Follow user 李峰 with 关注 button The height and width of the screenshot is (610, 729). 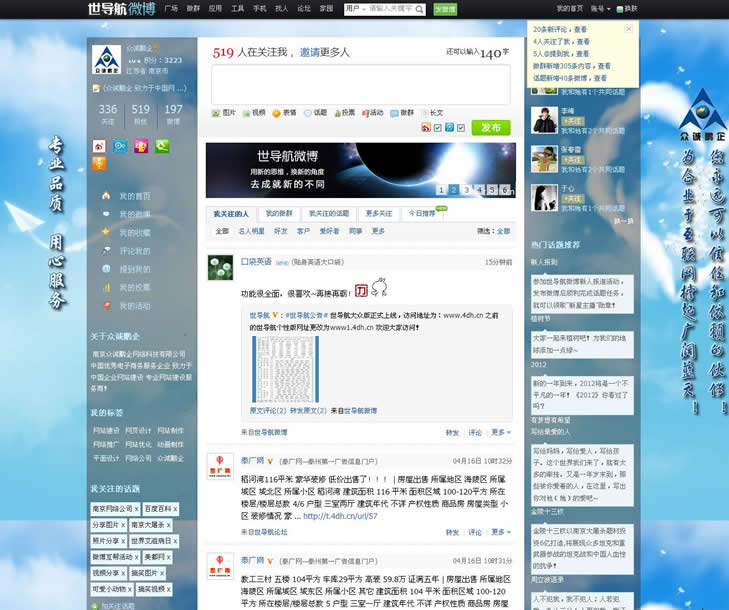click(x=572, y=121)
